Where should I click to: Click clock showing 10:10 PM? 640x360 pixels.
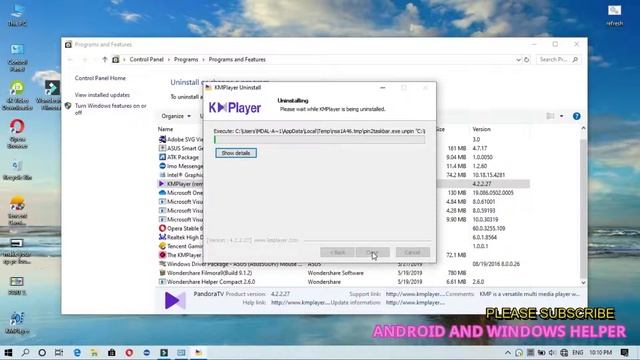[600, 352]
